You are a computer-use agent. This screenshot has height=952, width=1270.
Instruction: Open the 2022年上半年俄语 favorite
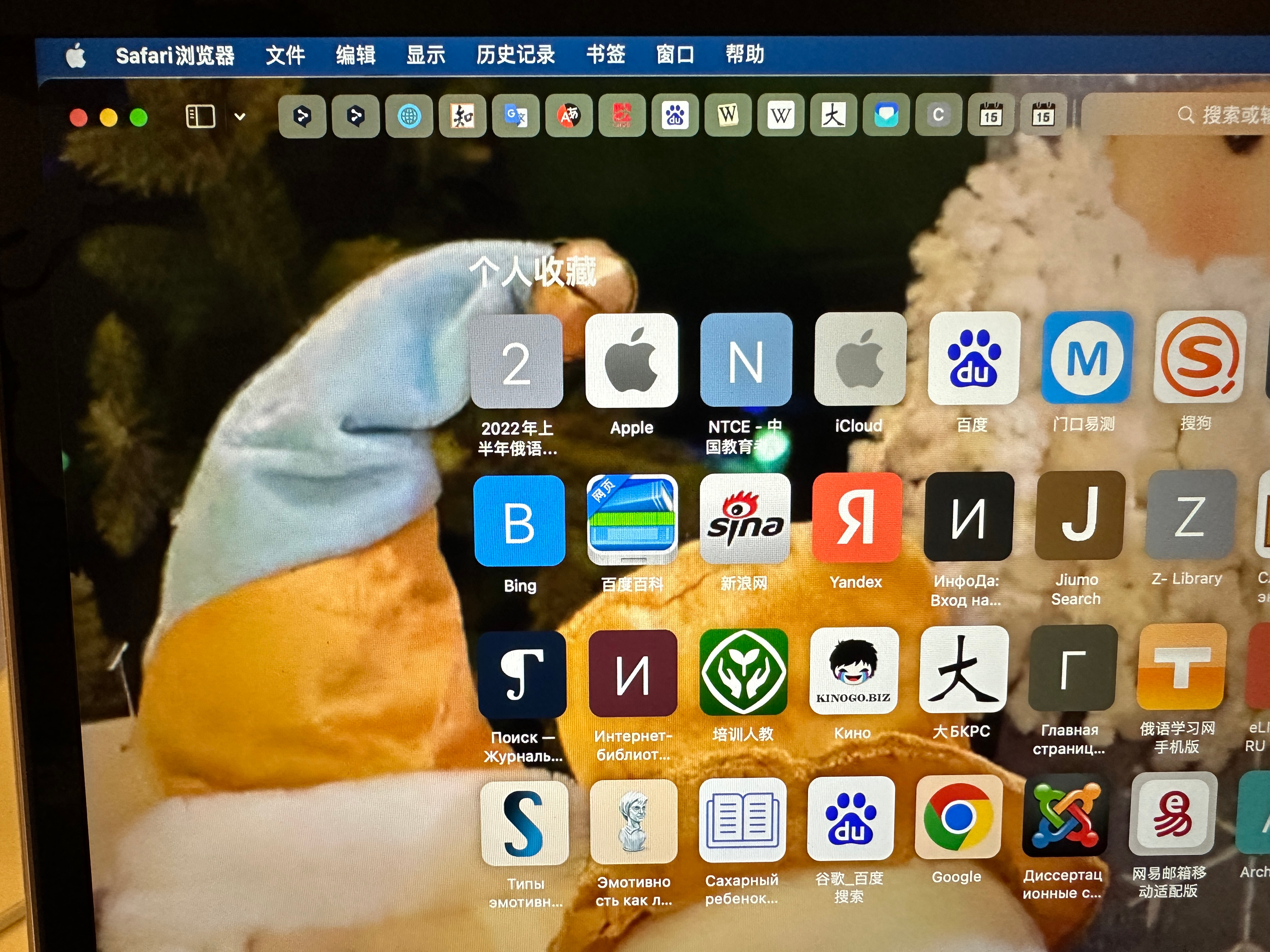click(x=517, y=361)
